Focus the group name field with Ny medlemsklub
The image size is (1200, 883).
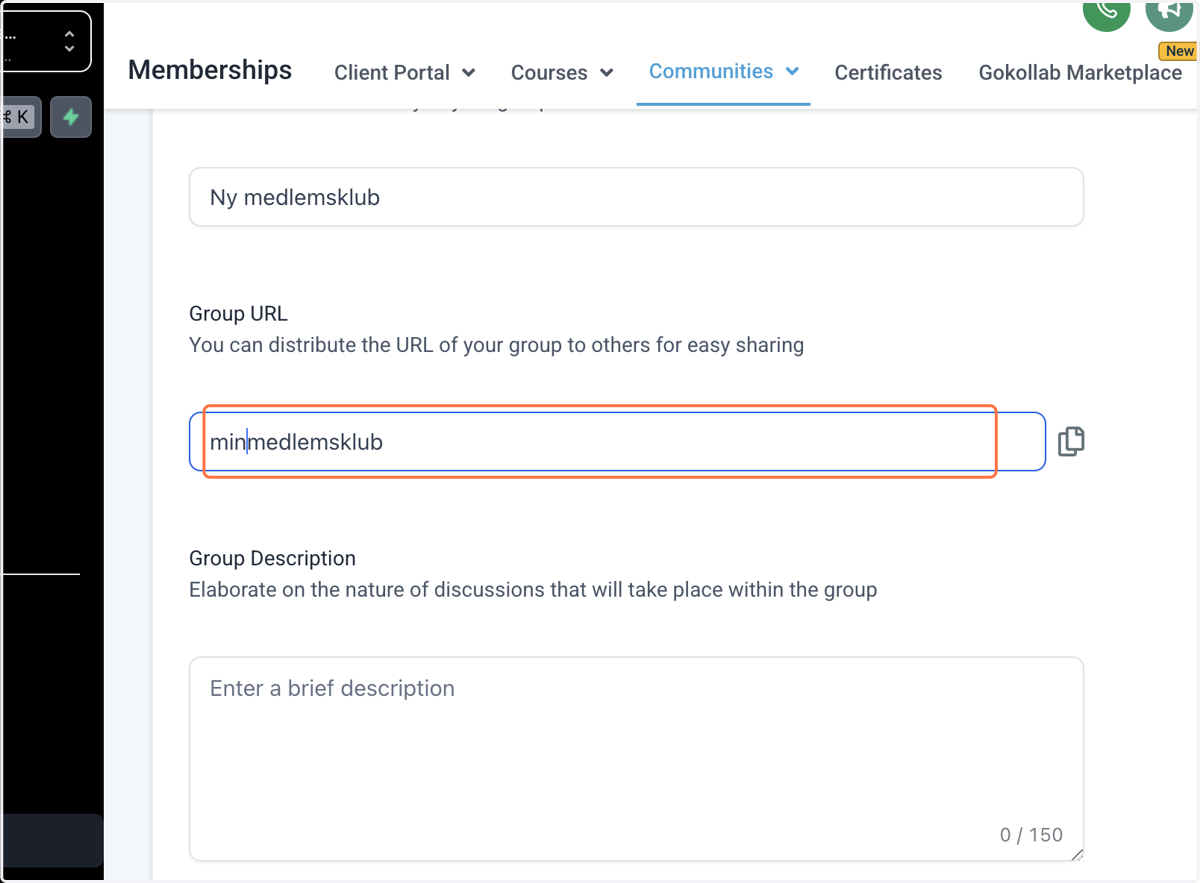[x=636, y=197]
